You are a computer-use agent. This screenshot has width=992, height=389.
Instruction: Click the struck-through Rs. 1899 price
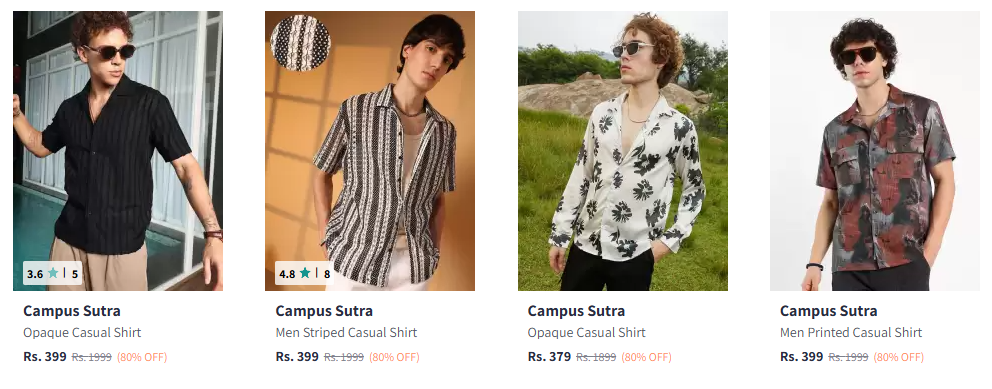point(596,357)
